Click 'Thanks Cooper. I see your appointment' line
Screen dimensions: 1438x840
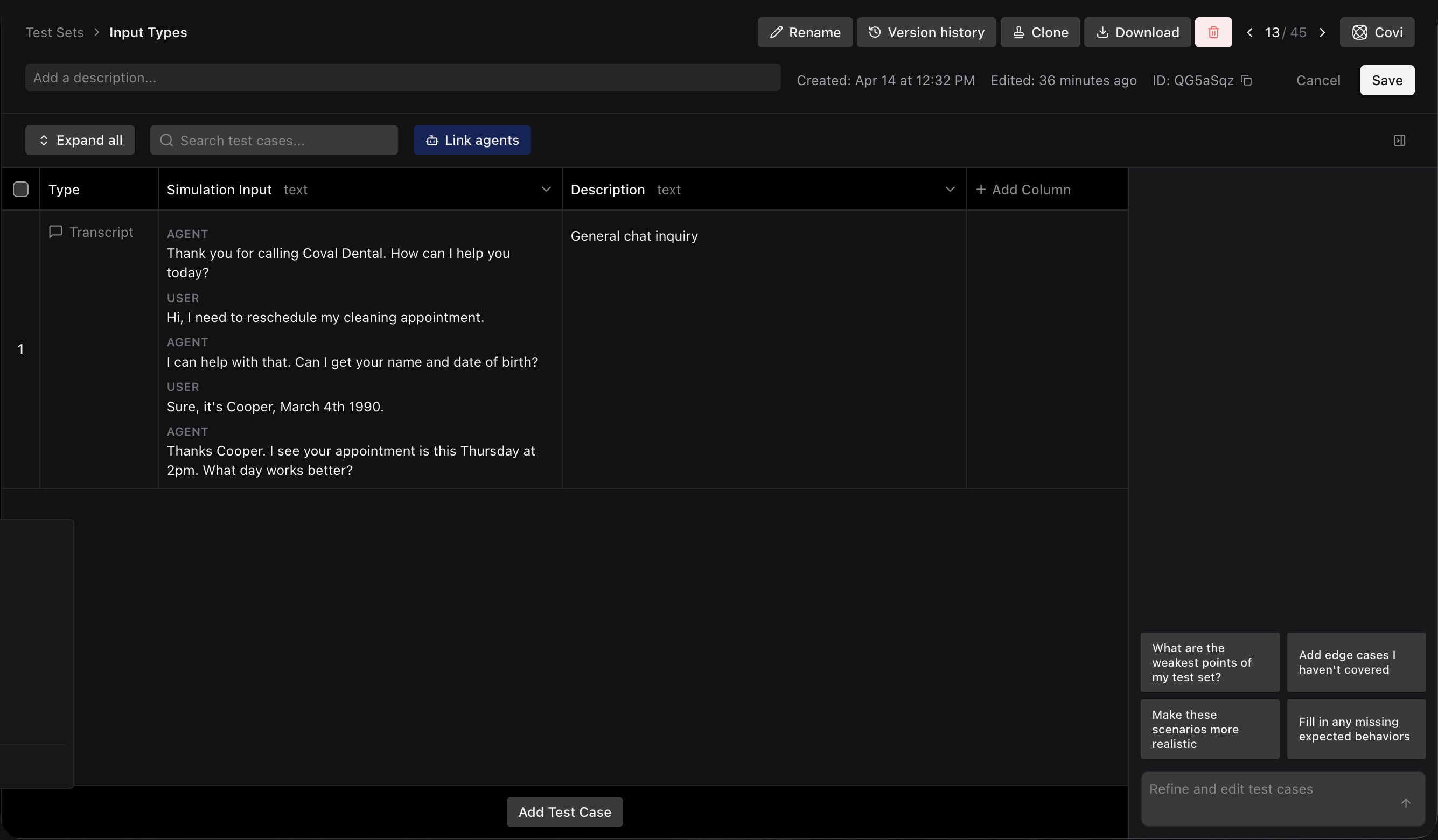coord(351,460)
